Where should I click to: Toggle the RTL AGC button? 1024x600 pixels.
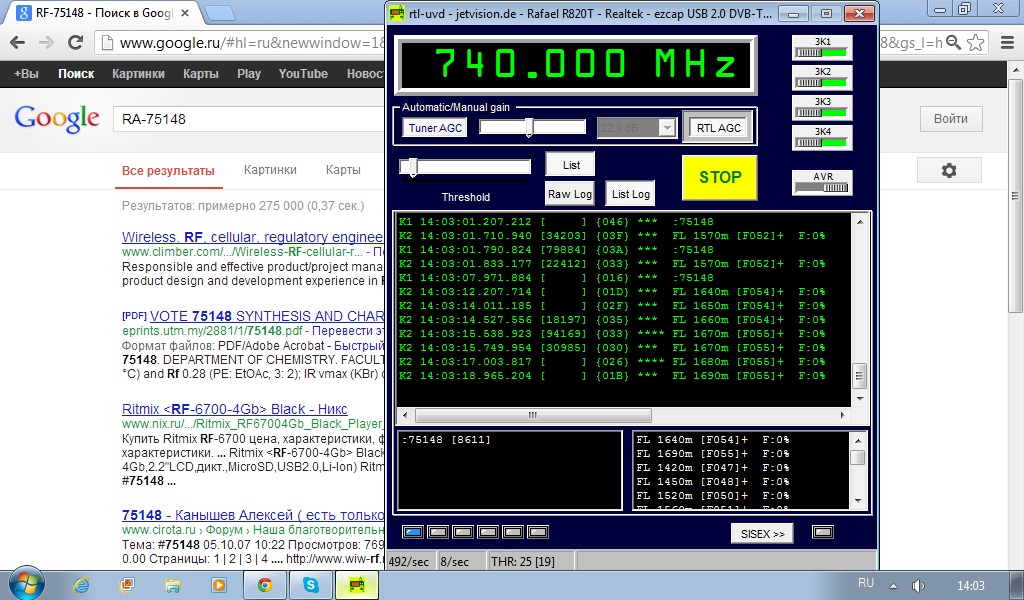pos(718,128)
